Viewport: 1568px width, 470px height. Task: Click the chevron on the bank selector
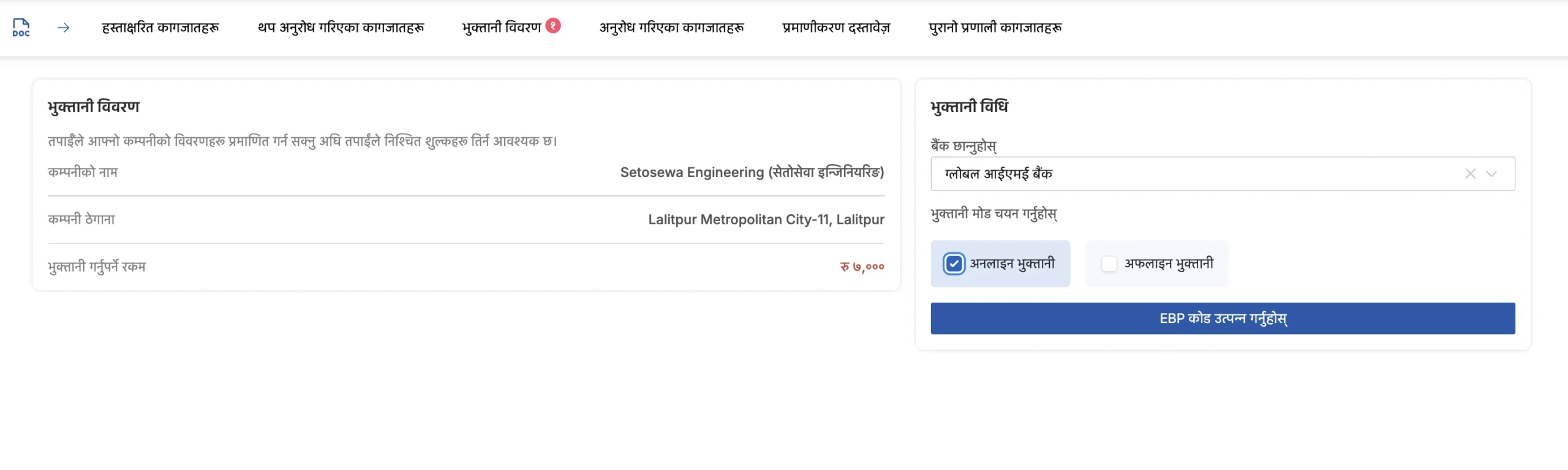click(1492, 174)
